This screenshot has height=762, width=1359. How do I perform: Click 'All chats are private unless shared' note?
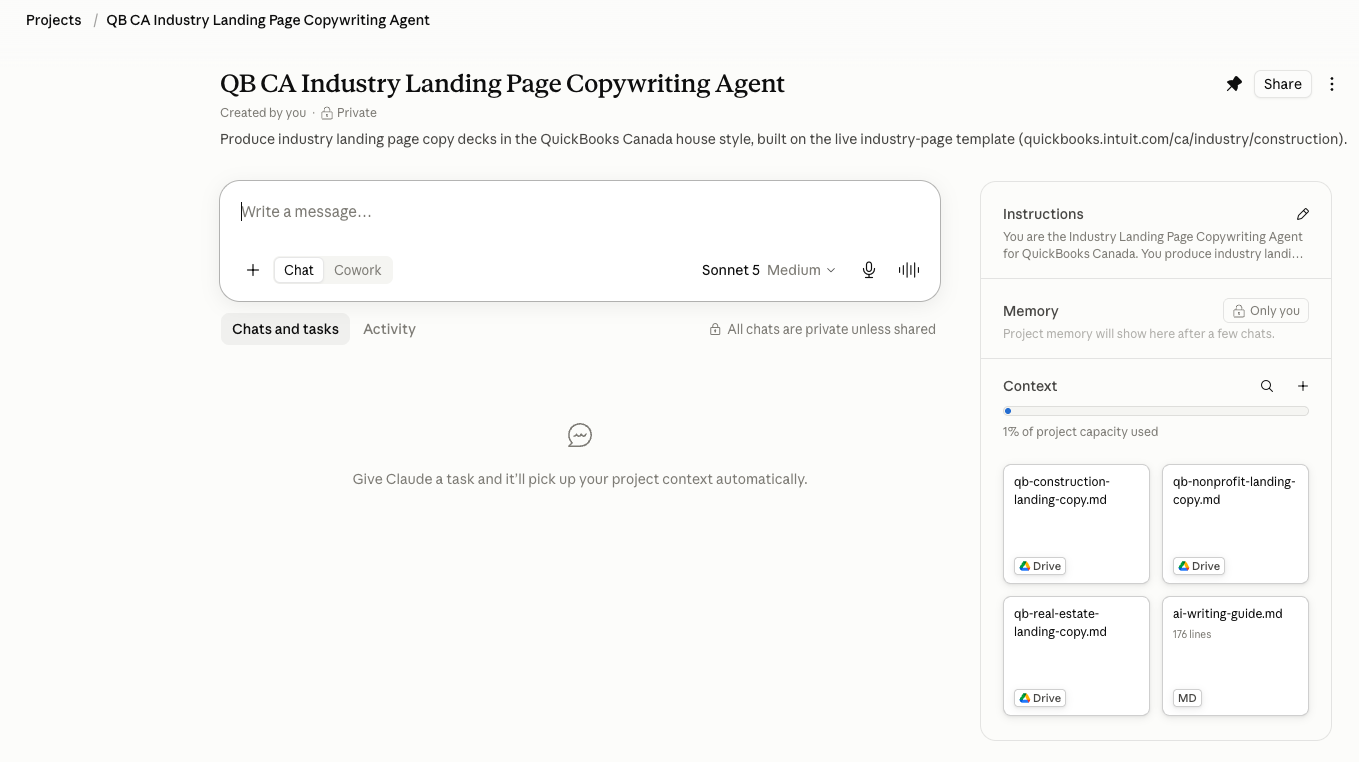(x=823, y=329)
